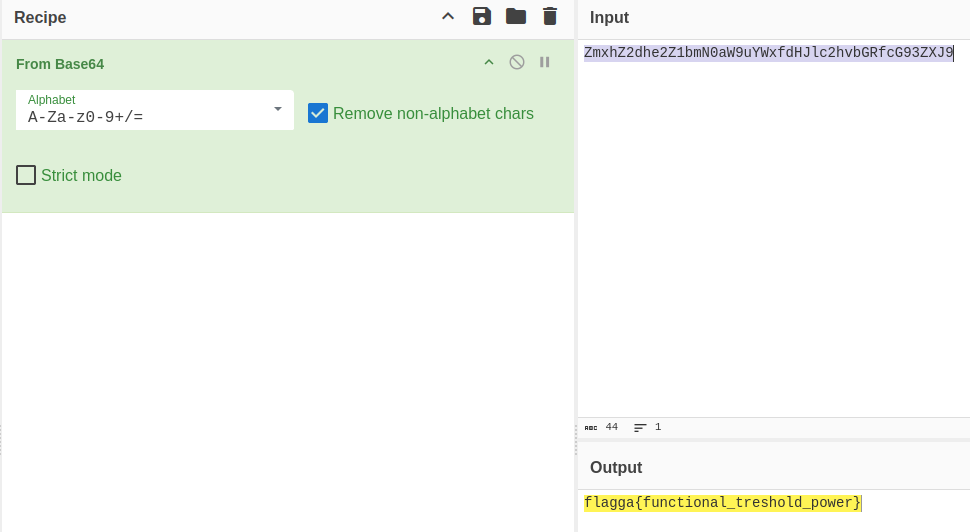
Task: Select the From Base64 operation title
Action: [60, 64]
